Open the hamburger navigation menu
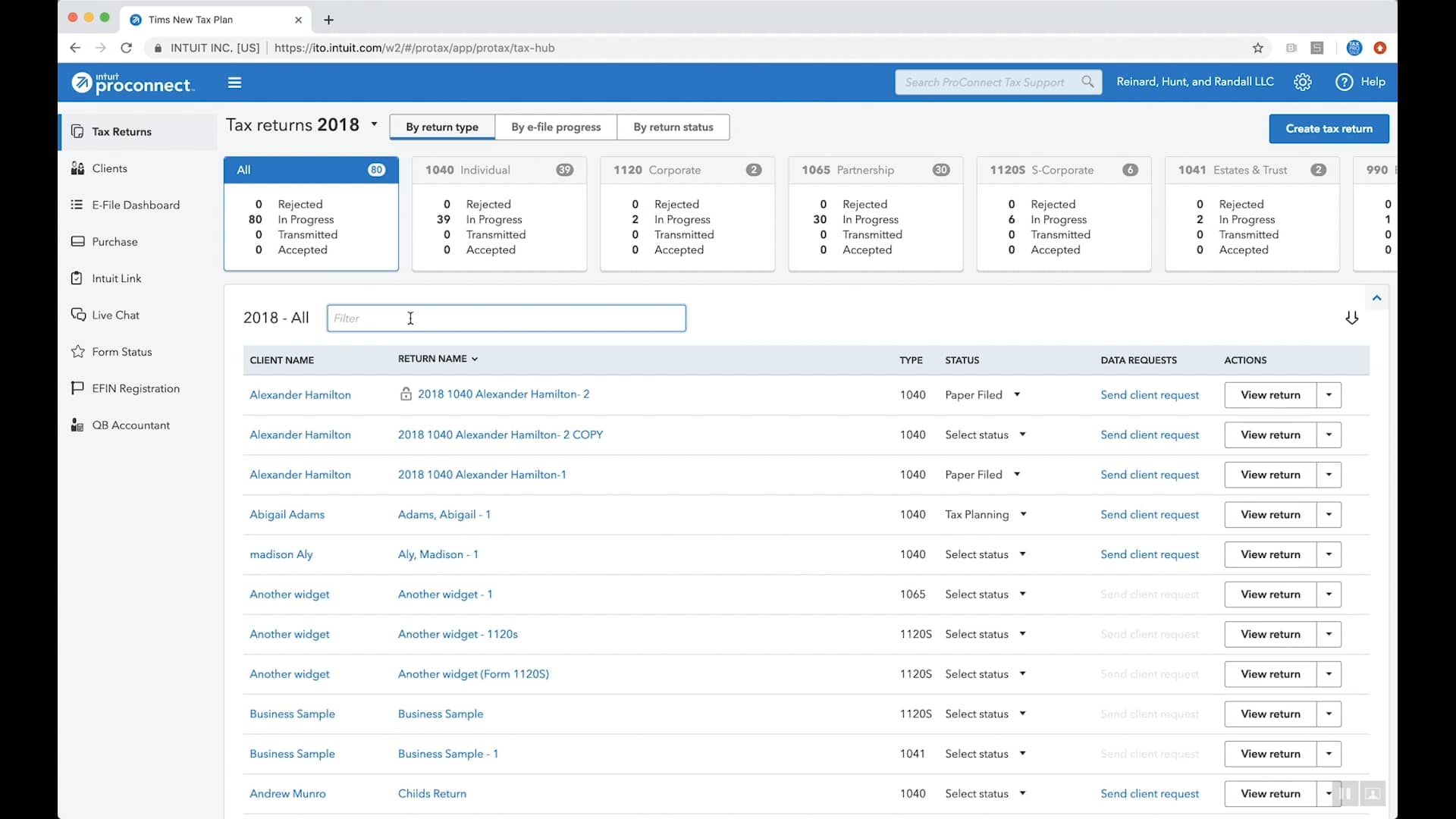 [234, 82]
